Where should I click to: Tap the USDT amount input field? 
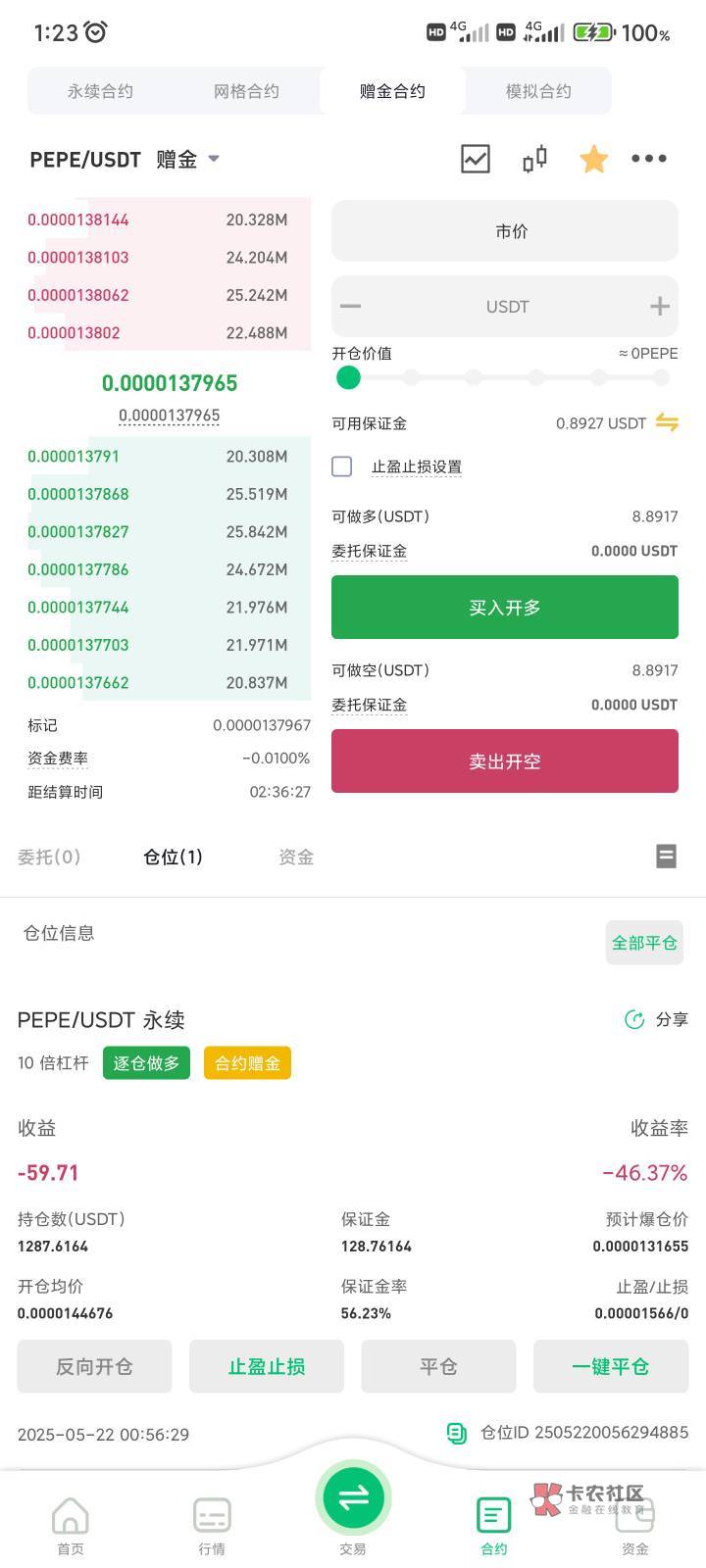pos(505,307)
